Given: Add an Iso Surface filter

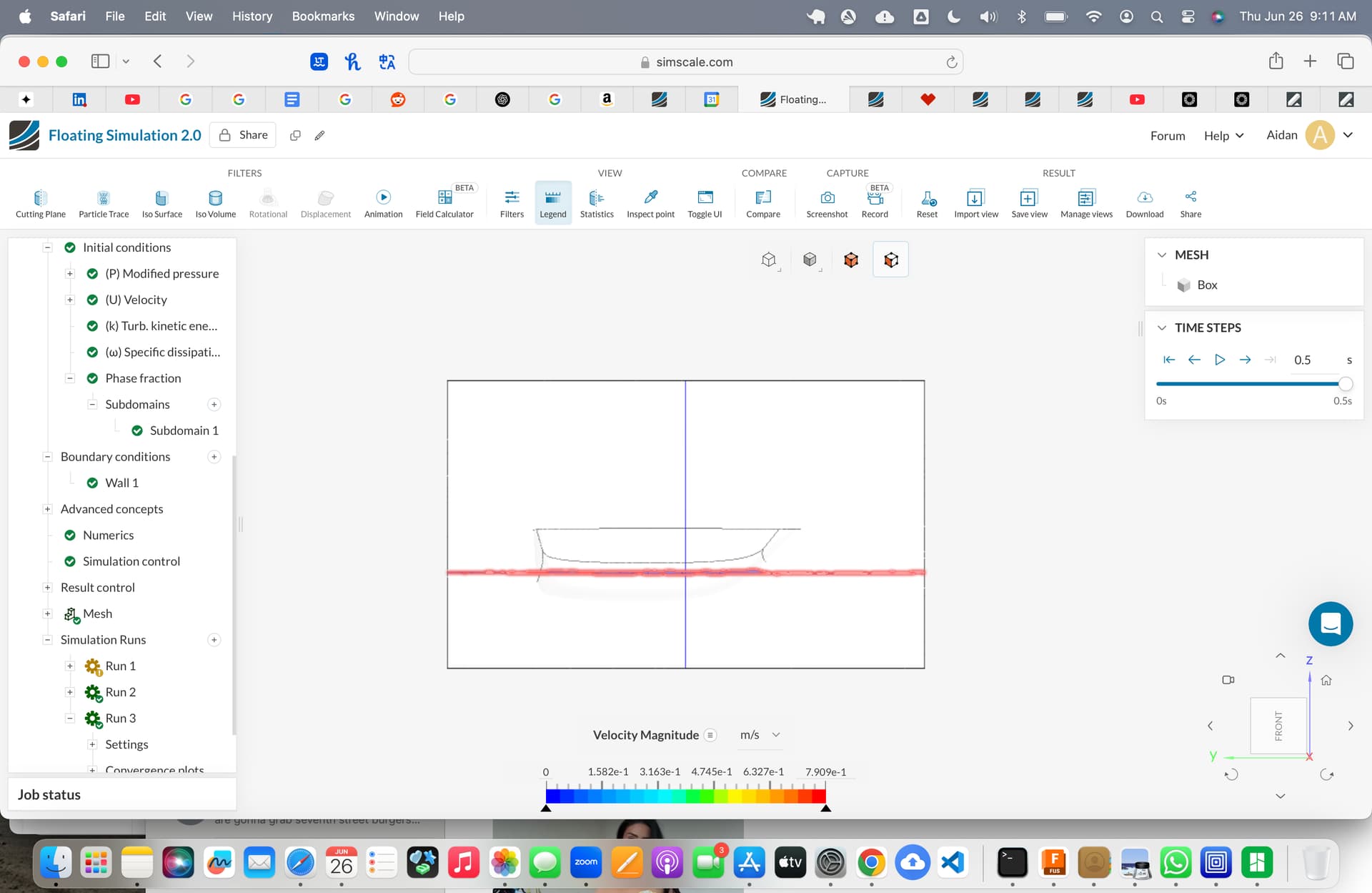Looking at the screenshot, I should [x=161, y=203].
